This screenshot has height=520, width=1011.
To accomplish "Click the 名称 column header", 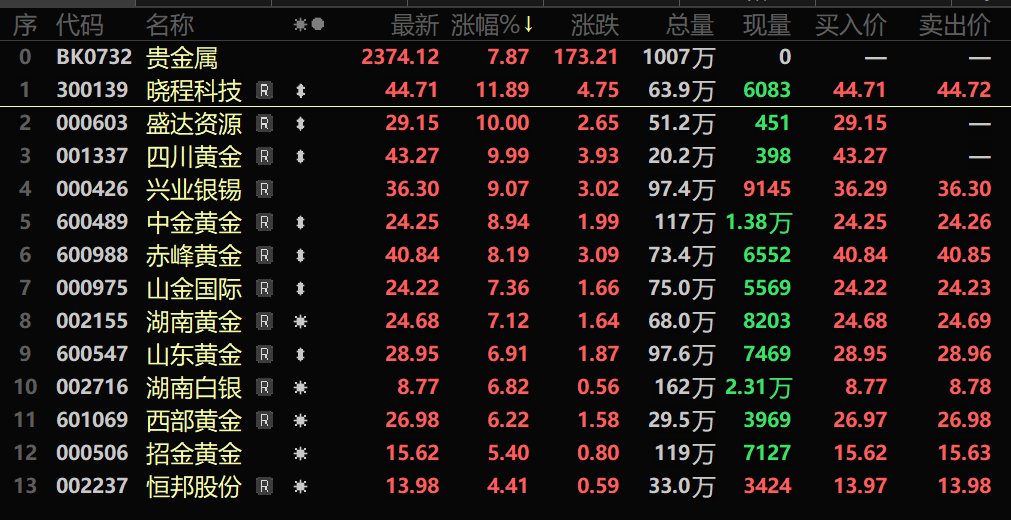I will (170, 25).
